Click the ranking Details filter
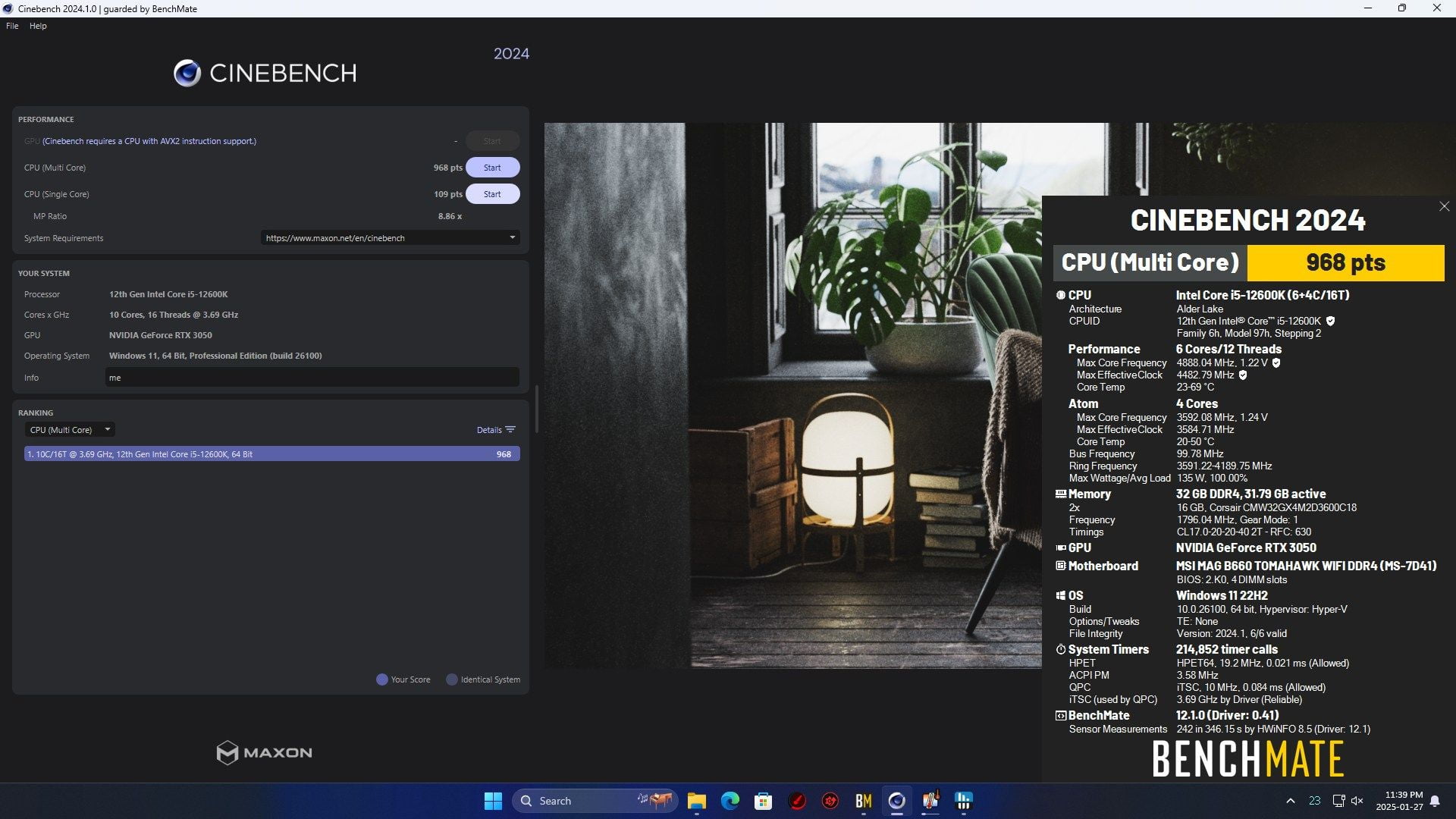 click(496, 430)
